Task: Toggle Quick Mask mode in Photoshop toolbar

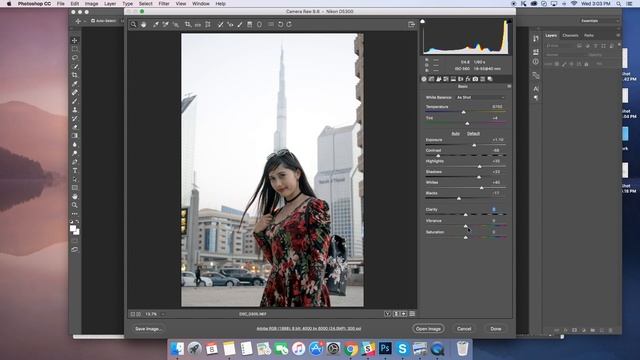Action: click(75, 240)
